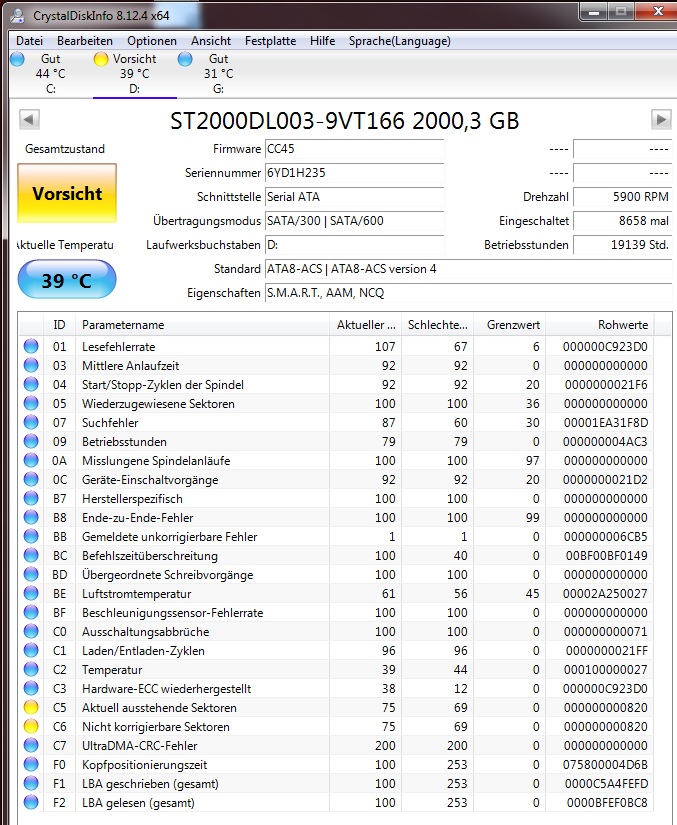Click the yellow status orb for drive D:

(x=100, y=59)
